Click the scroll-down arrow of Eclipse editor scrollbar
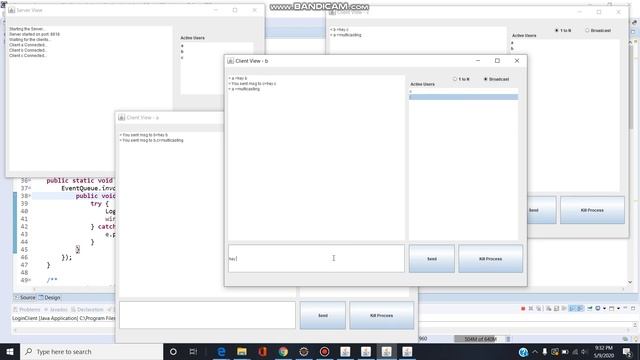The image size is (640, 360). [630, 282]
